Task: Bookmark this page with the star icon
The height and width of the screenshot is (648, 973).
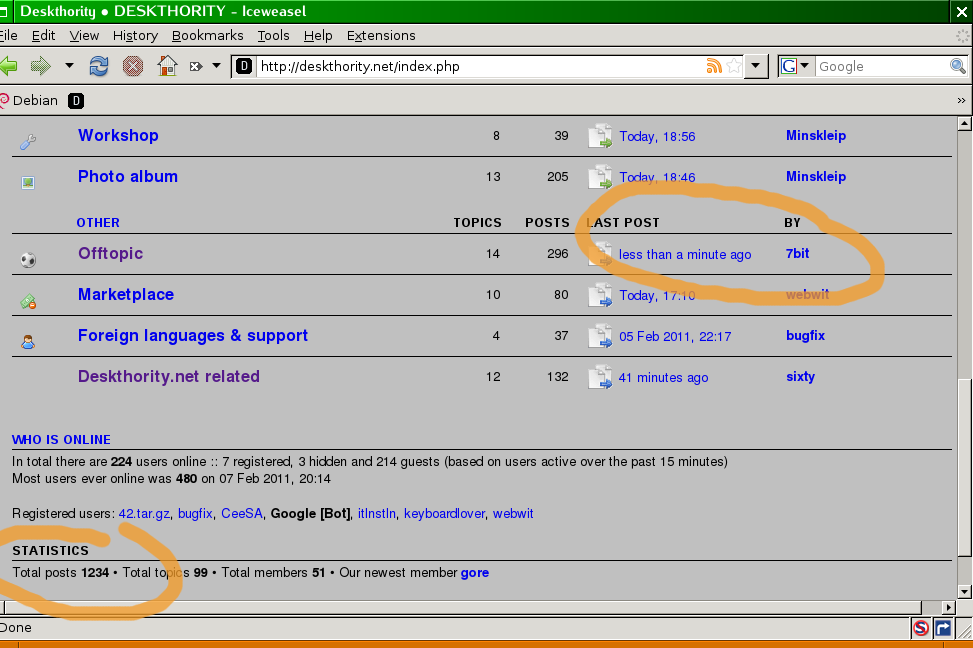Action: 734,67
